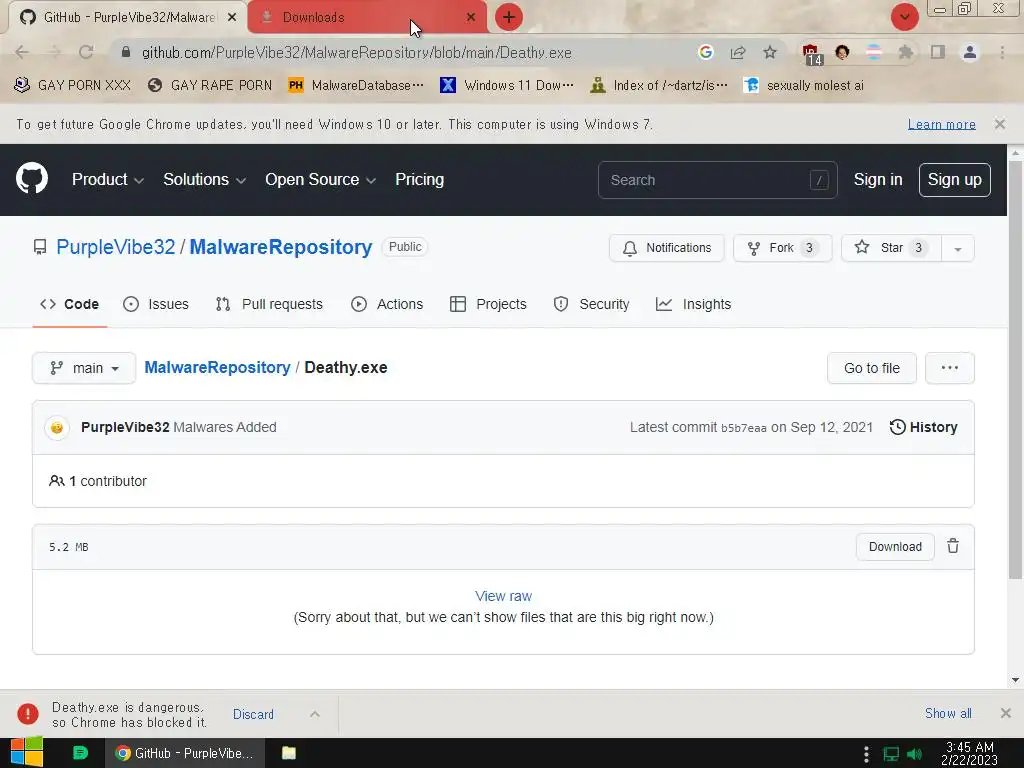Click Sign in
Viewport: 1024px width, 768px height.
(x=878, y=180)
